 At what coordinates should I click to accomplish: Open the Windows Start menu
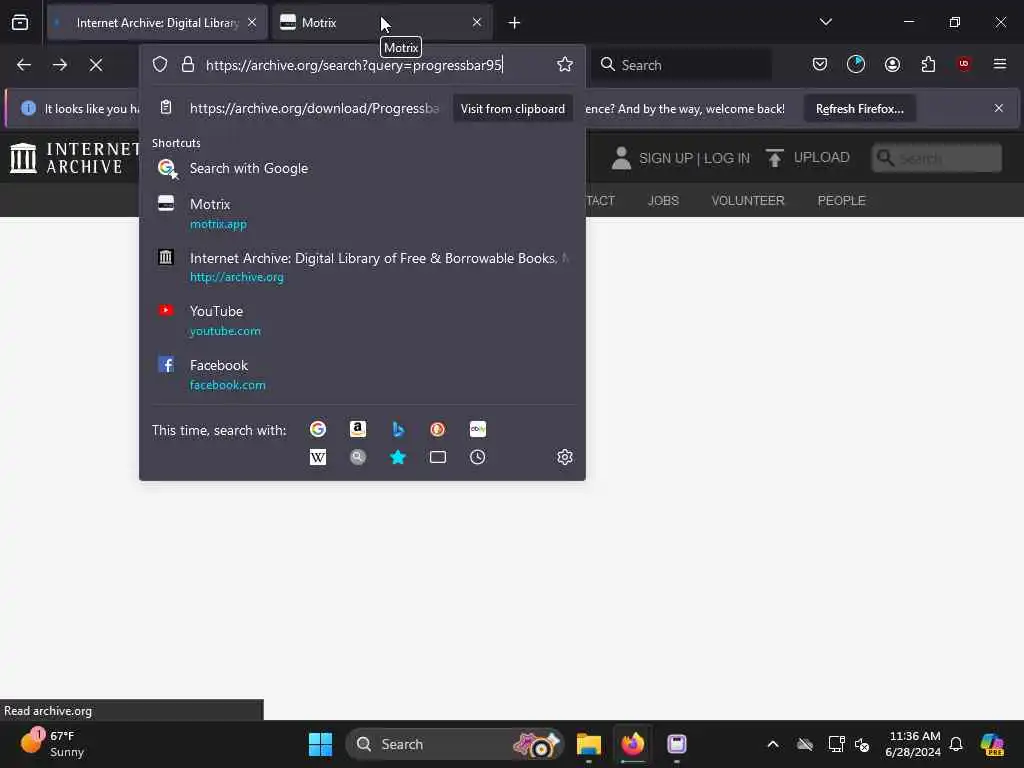(x=320, y=744)
